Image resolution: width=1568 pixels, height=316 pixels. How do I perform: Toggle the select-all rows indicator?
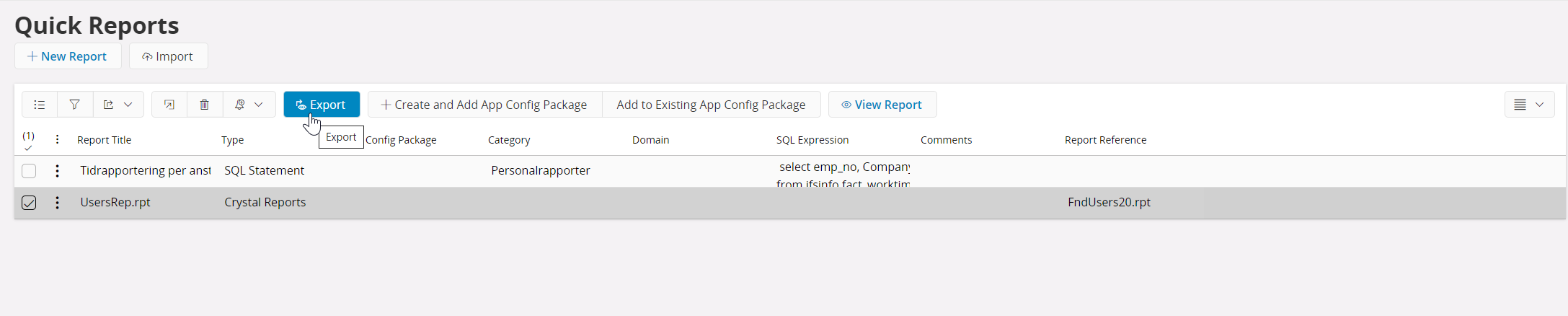[28, 141]
